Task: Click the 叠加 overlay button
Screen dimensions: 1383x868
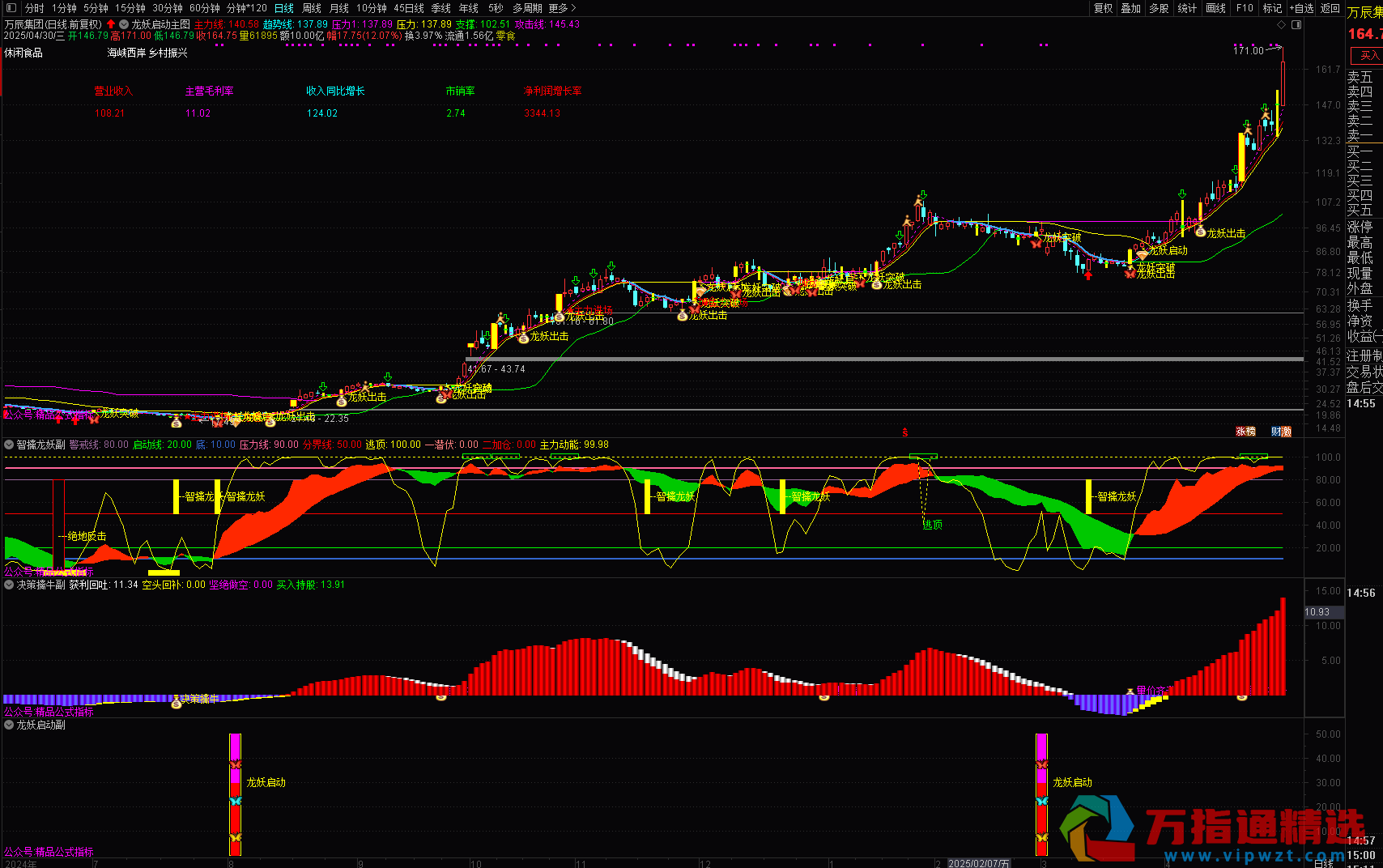Action: tap(1131, 8)
